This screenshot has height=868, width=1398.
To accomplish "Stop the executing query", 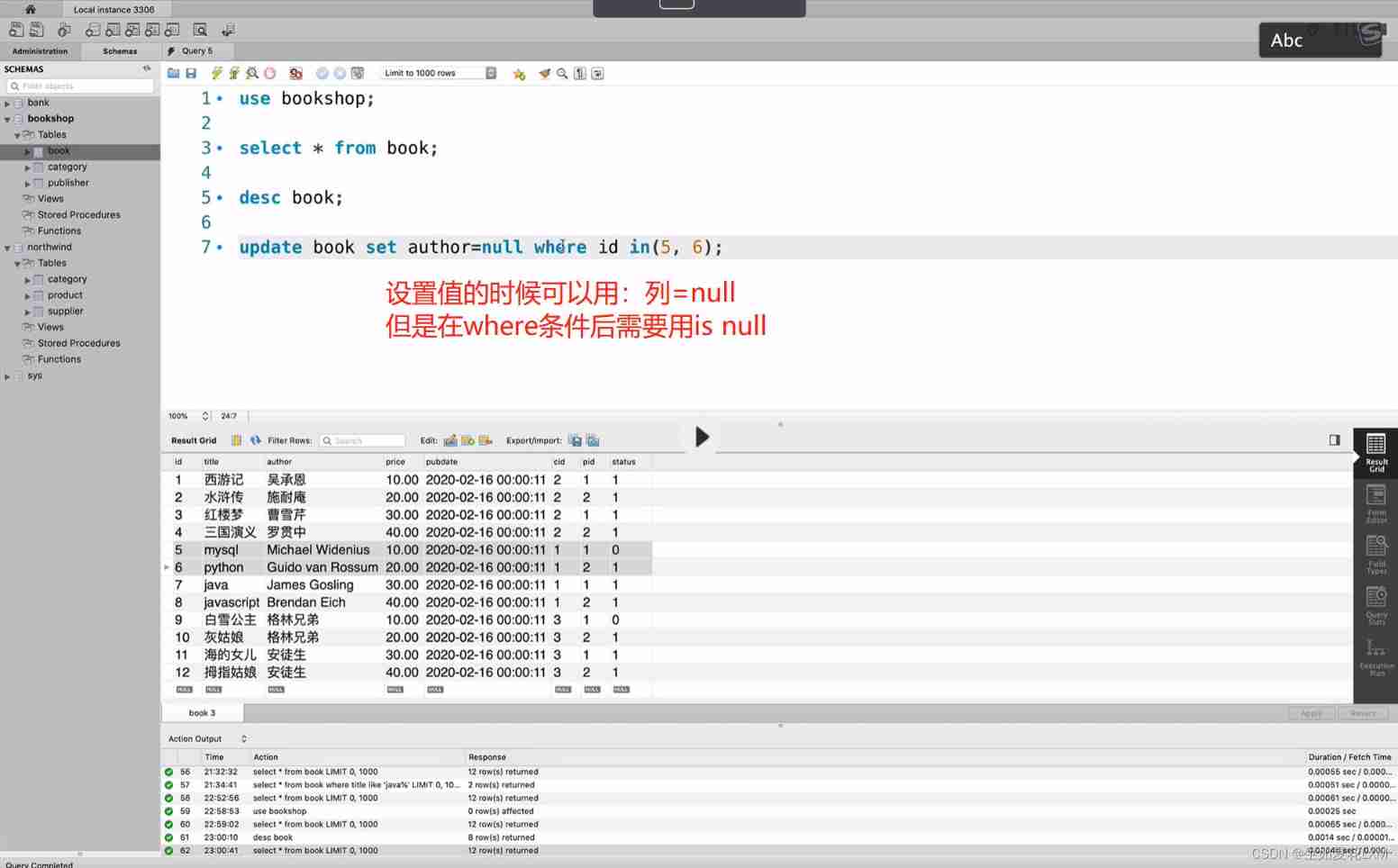I will pyautogui.click(x=269, y=74).
